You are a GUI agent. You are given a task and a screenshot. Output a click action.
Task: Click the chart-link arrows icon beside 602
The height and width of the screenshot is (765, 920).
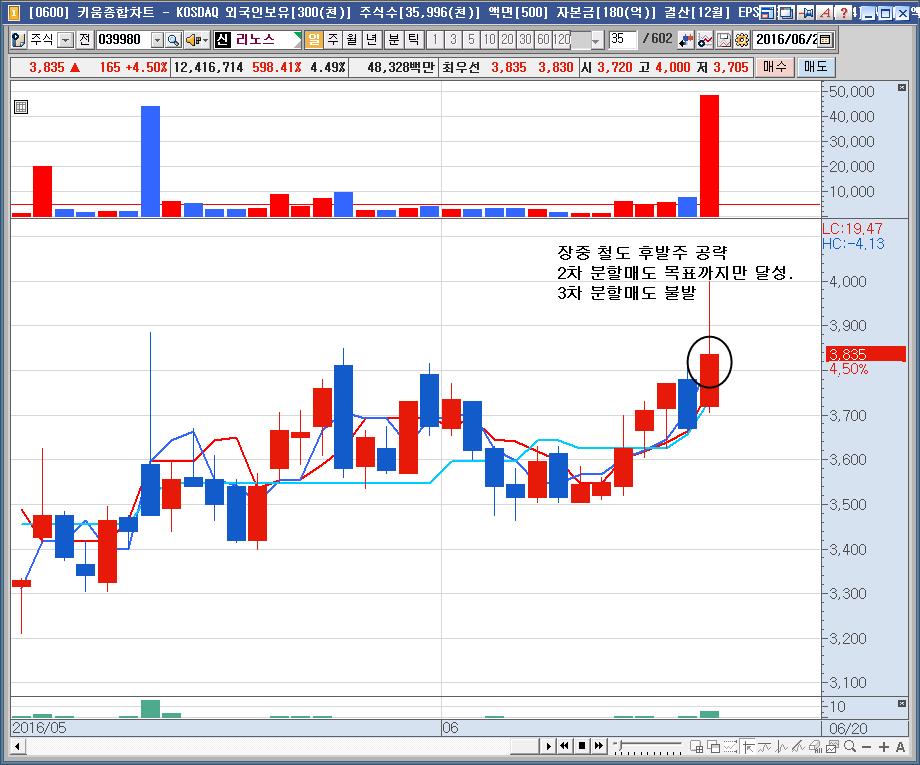686,40
